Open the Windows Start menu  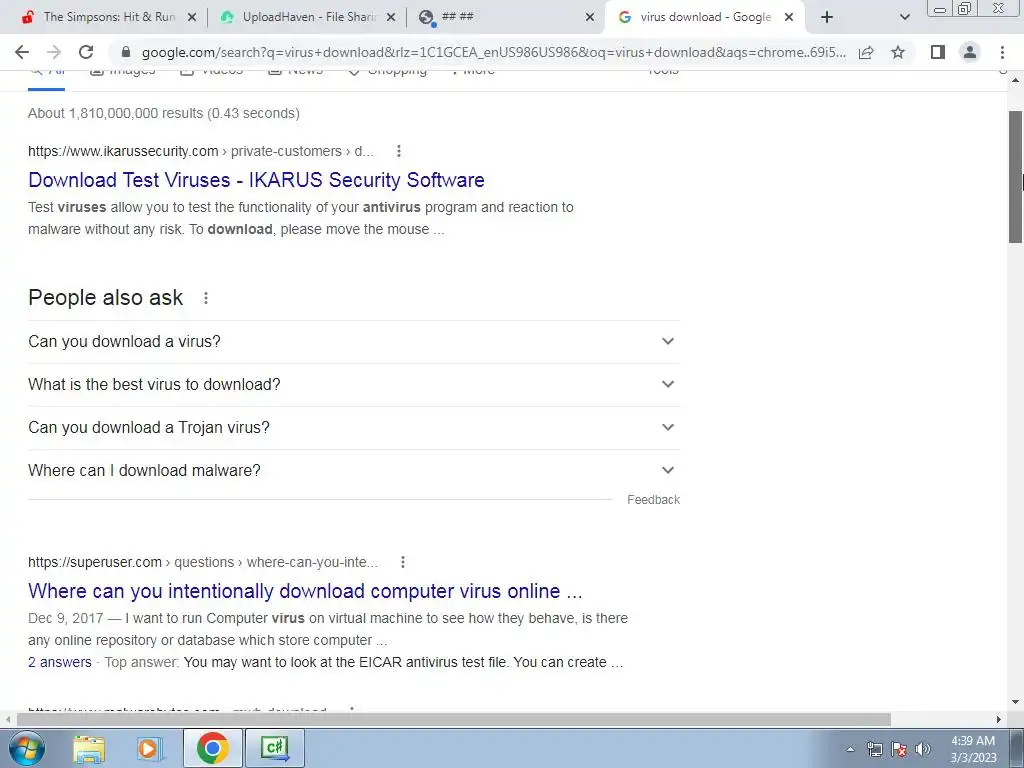[27, 748]
